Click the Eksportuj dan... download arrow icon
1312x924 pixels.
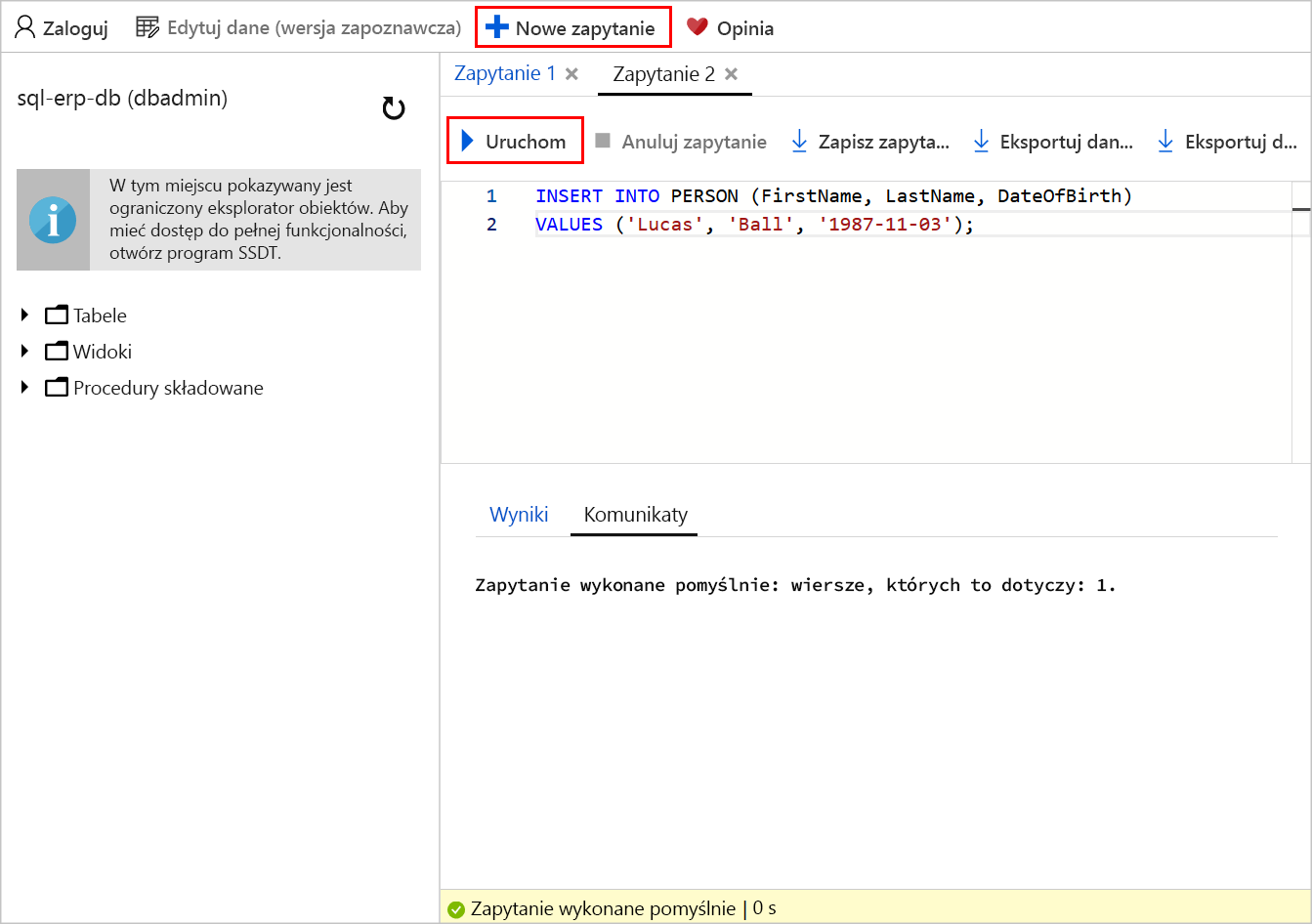[981, 142]
